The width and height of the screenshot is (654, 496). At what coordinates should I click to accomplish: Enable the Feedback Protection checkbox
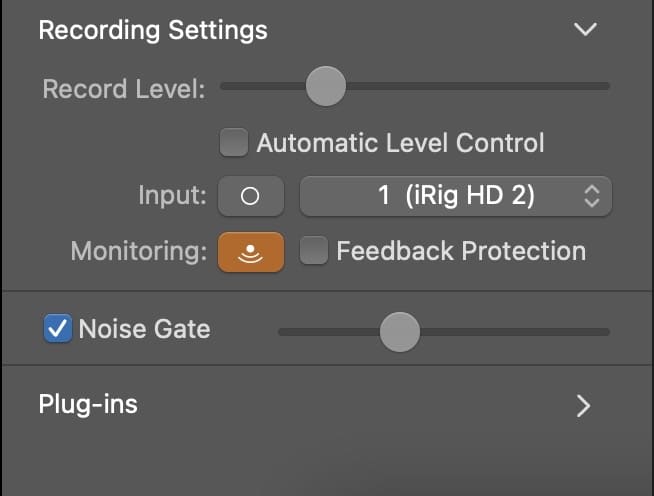(314, 251)
